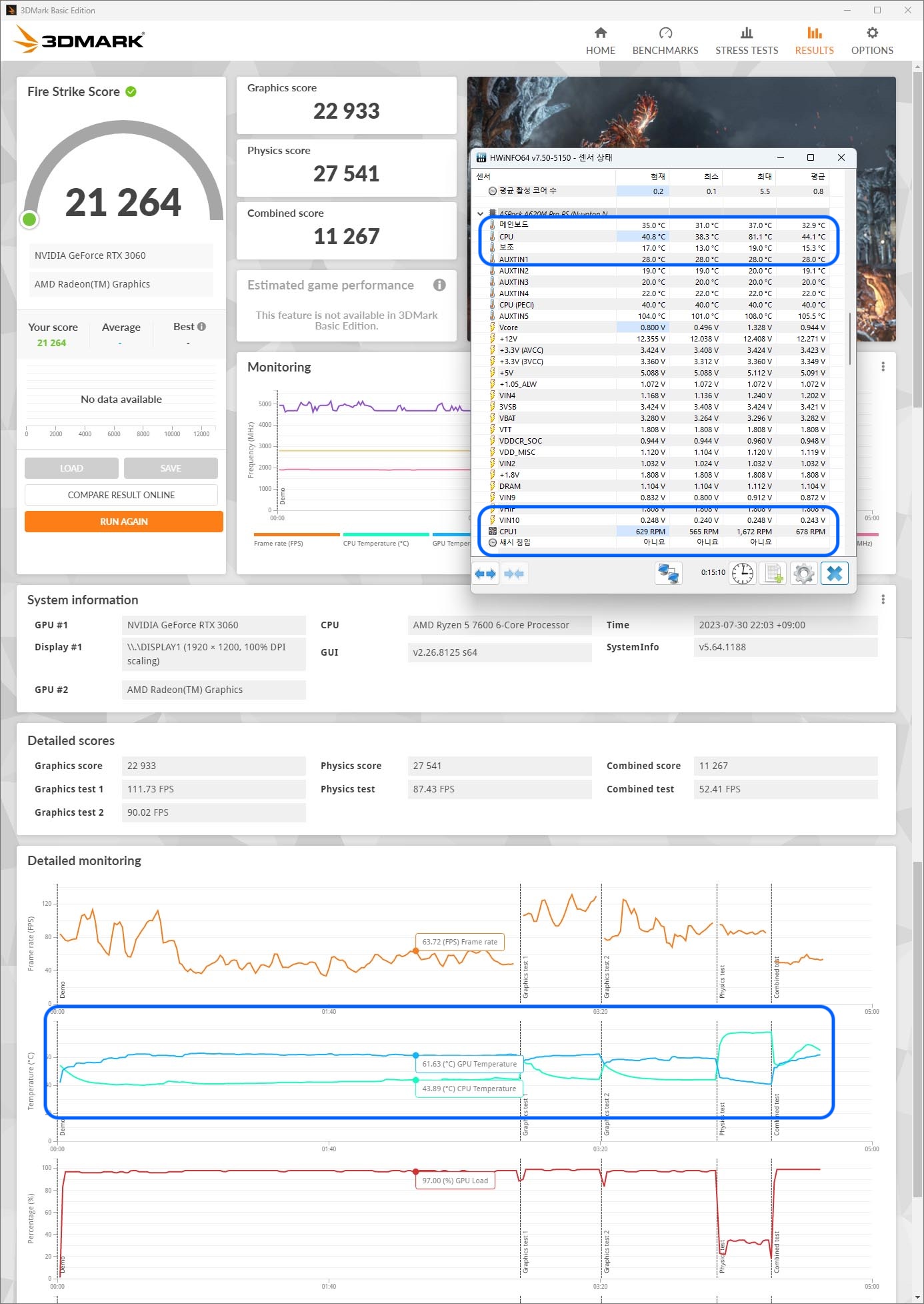Viewport: 924px width, 1304px height.
Task: Toggle the Frame rate (FPS) legend
Action: coord(297,539)
